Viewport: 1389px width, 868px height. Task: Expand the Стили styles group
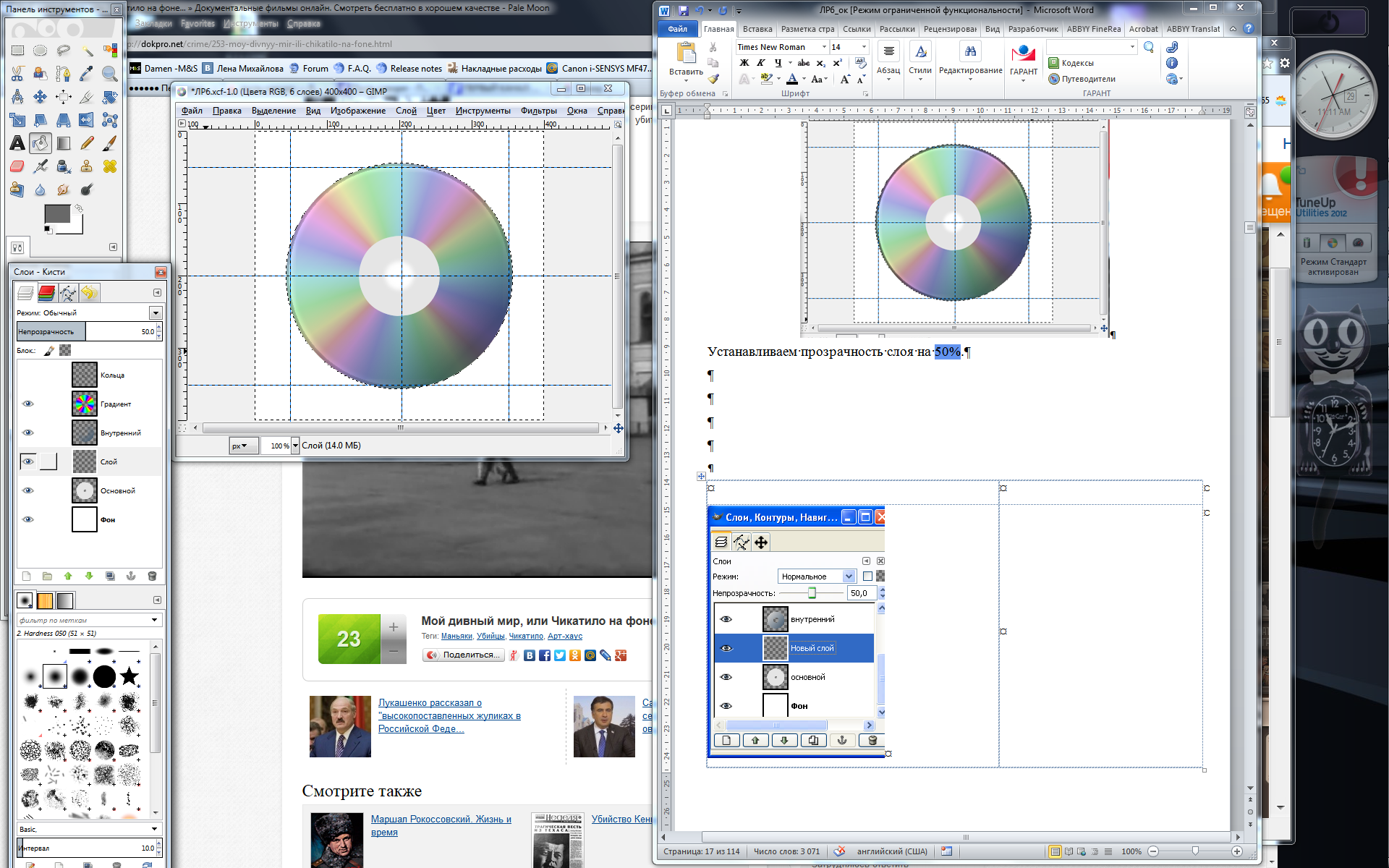pos(920,60)
